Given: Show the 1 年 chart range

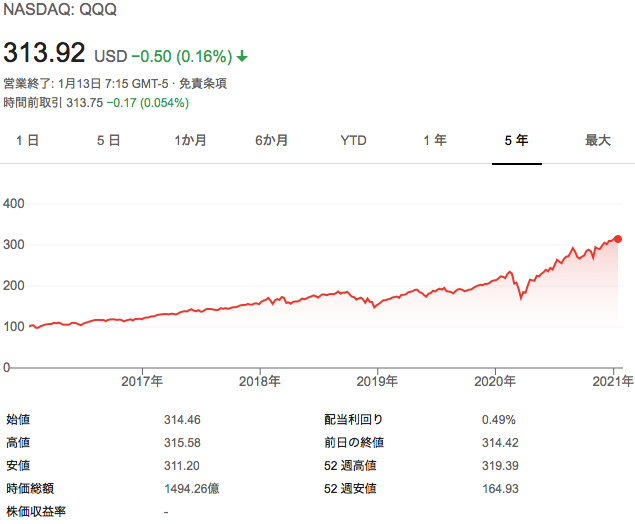Looking at the screenshot, I should 435,141.
